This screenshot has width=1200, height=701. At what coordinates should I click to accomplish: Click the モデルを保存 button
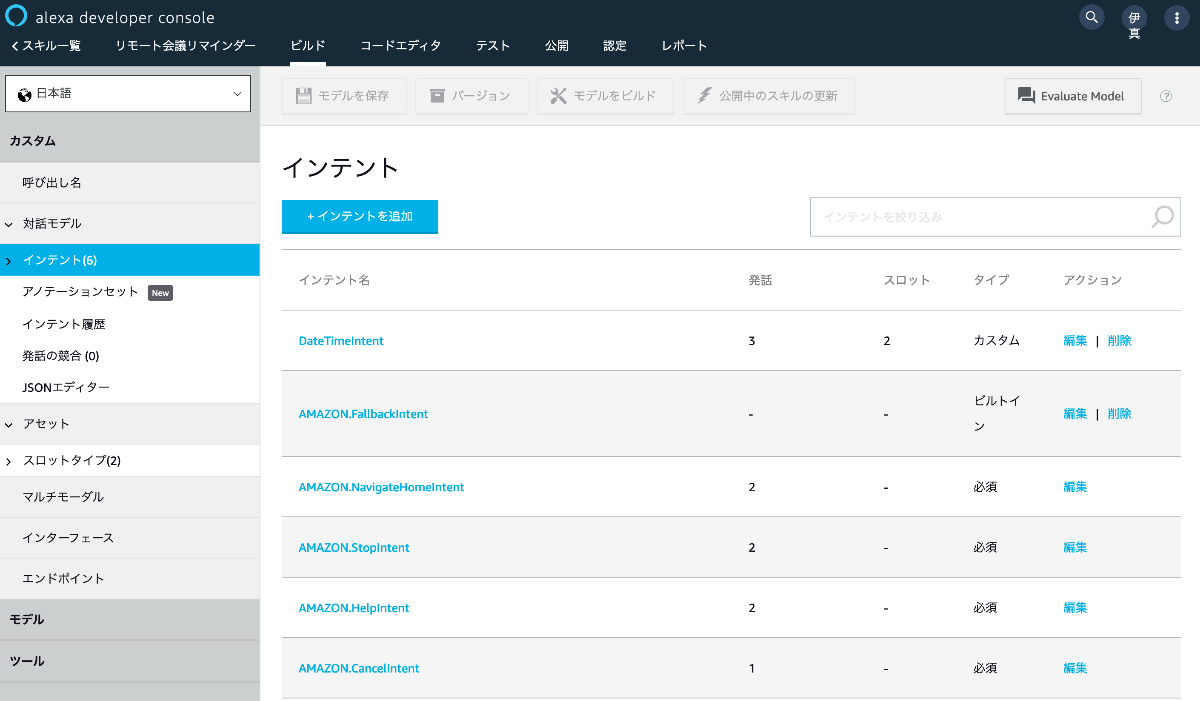(x=343, y=96)
